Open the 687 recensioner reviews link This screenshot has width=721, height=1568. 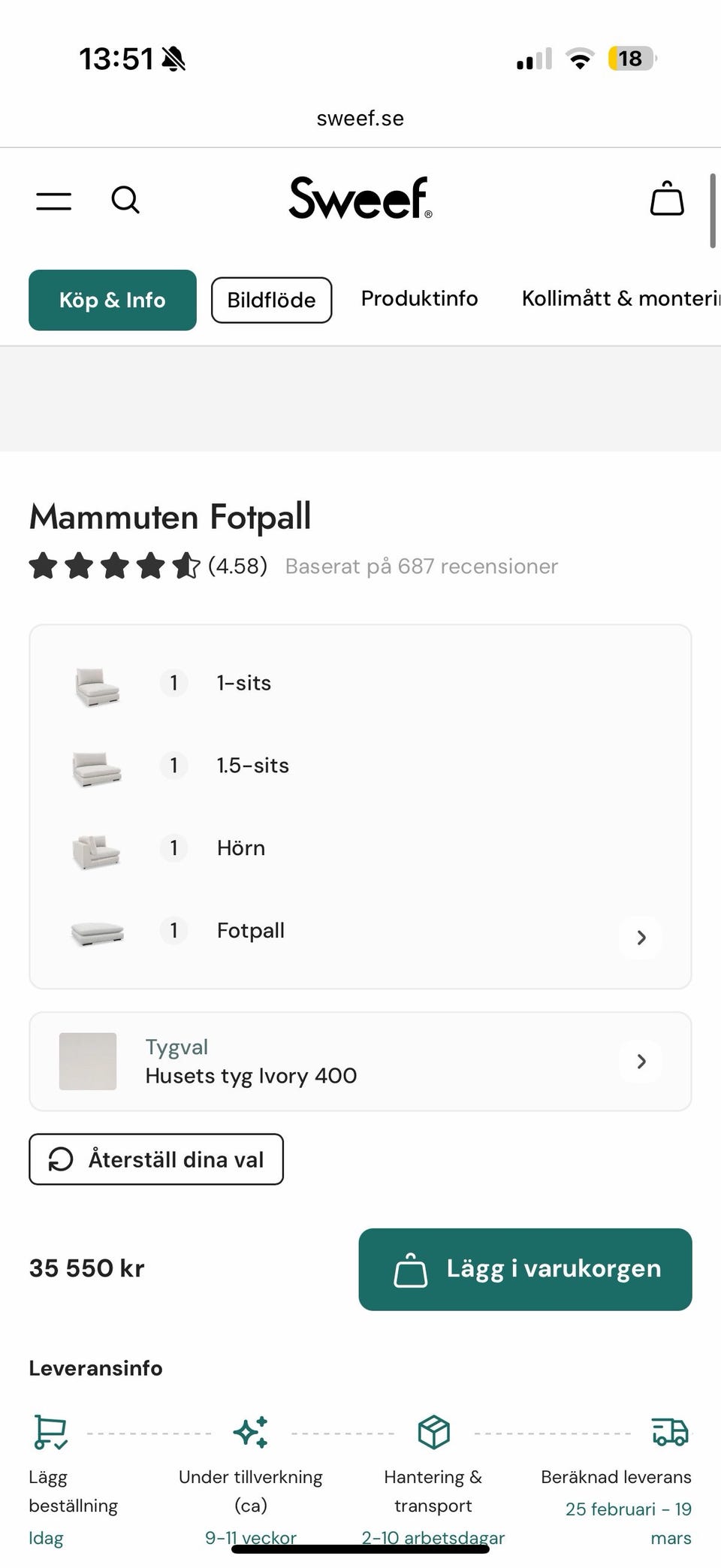(421, 566)
